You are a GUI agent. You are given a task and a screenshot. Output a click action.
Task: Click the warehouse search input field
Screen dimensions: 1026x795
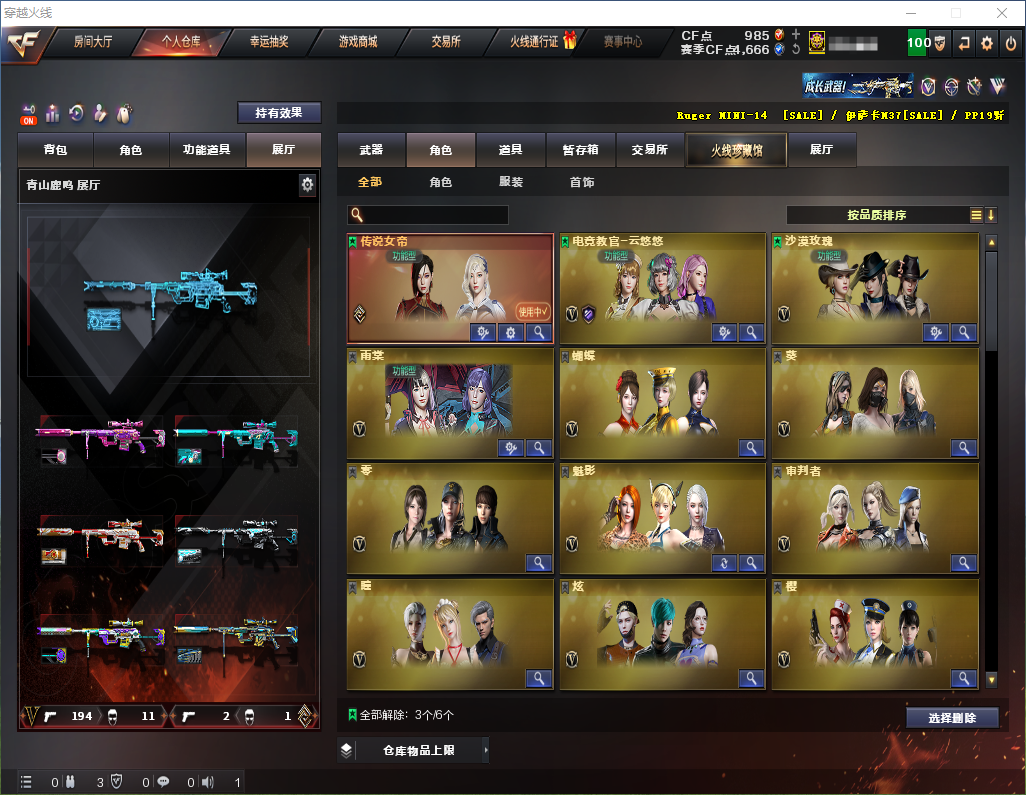tap(428, 215)
